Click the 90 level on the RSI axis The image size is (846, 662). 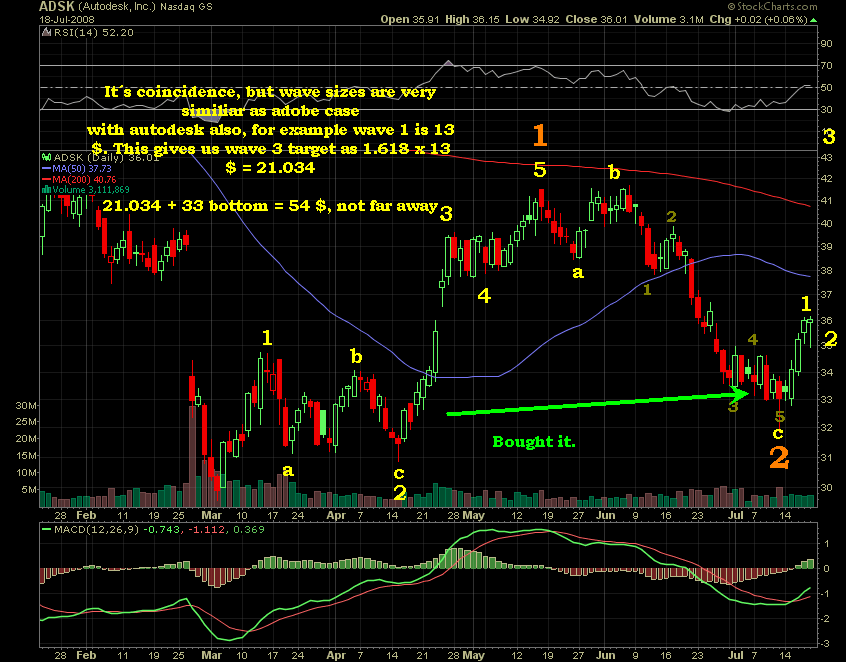tap(826, 44)
